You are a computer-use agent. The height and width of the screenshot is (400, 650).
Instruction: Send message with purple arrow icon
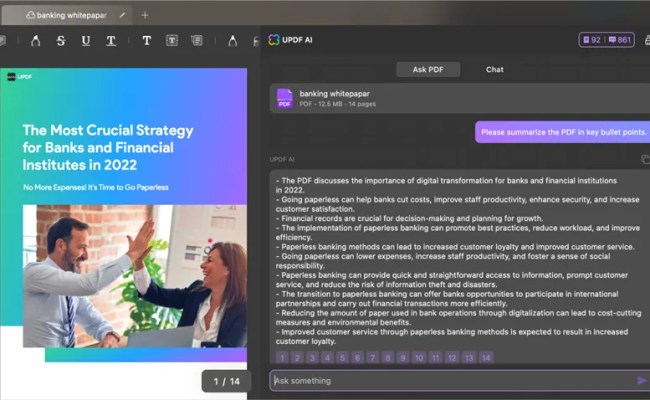coord(641,380)
